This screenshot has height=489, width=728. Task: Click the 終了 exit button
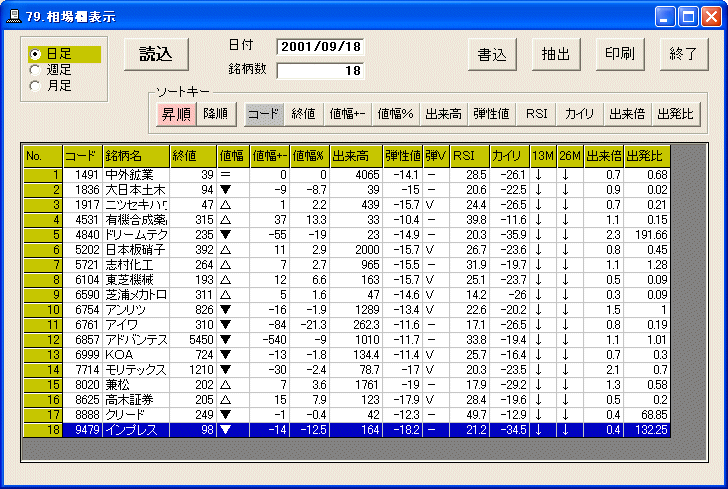coord(684,54)
